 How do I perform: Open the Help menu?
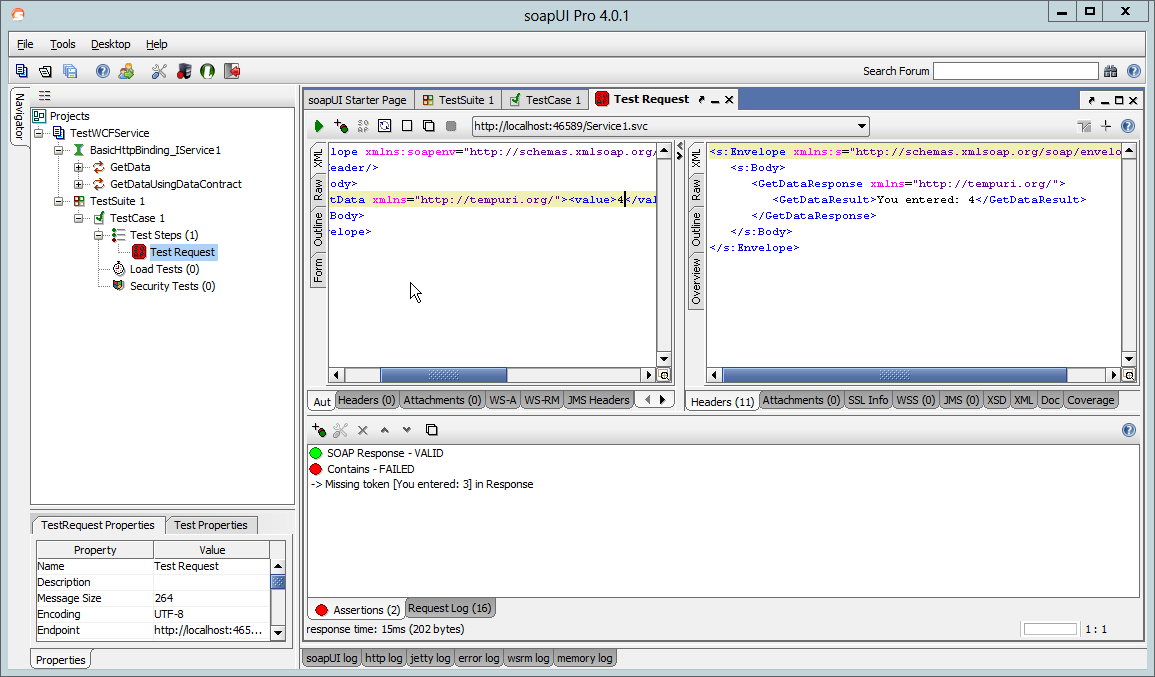(x=156, y=44)
